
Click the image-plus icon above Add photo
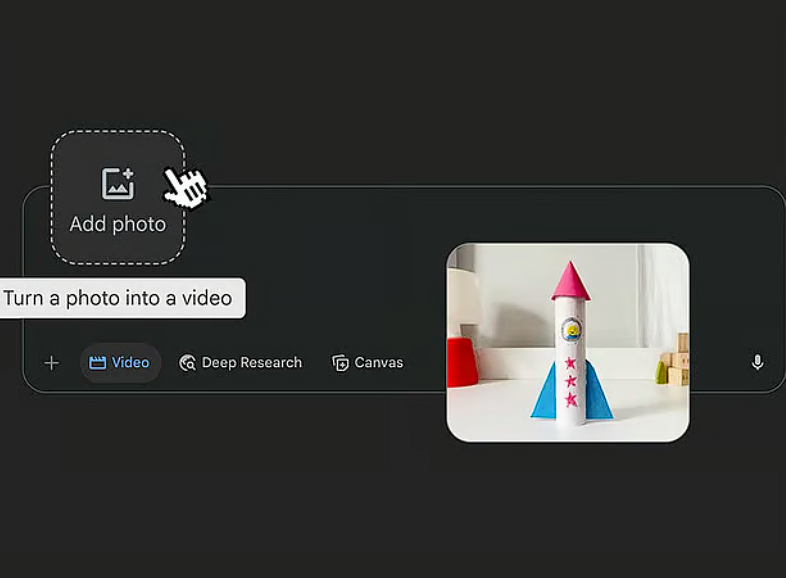pyautogui.click(x=118, y=184)
